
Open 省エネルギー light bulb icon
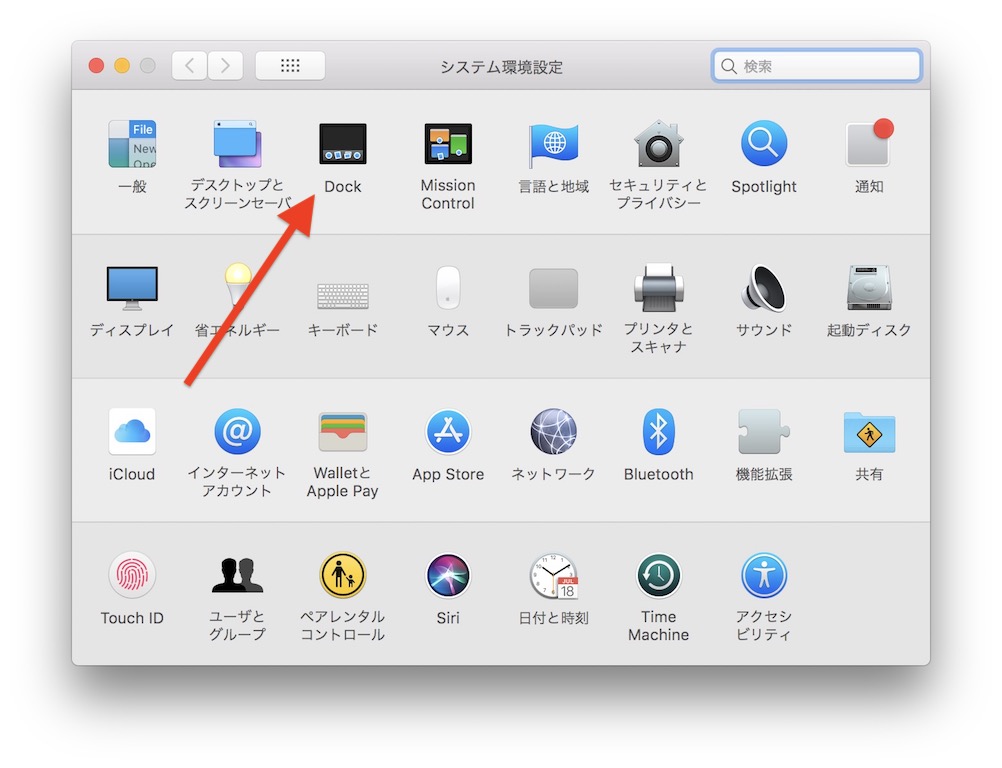pos(237,286)
